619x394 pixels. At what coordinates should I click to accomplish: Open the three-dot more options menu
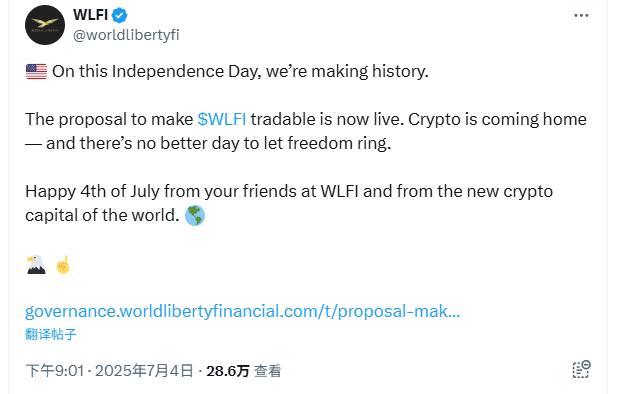[x=581, y=15]
